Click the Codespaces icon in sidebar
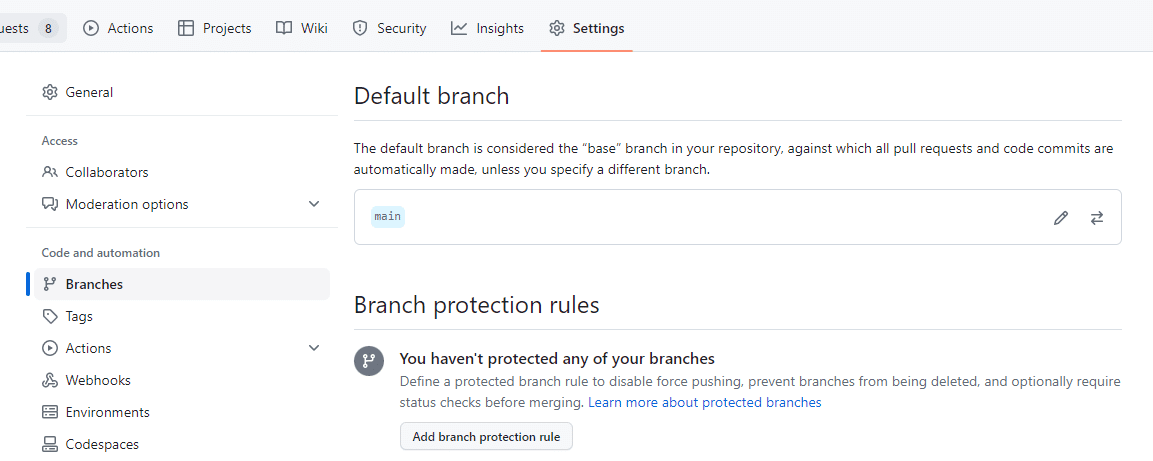Viewport: 1153px width, 461px height. coord(50,444)
